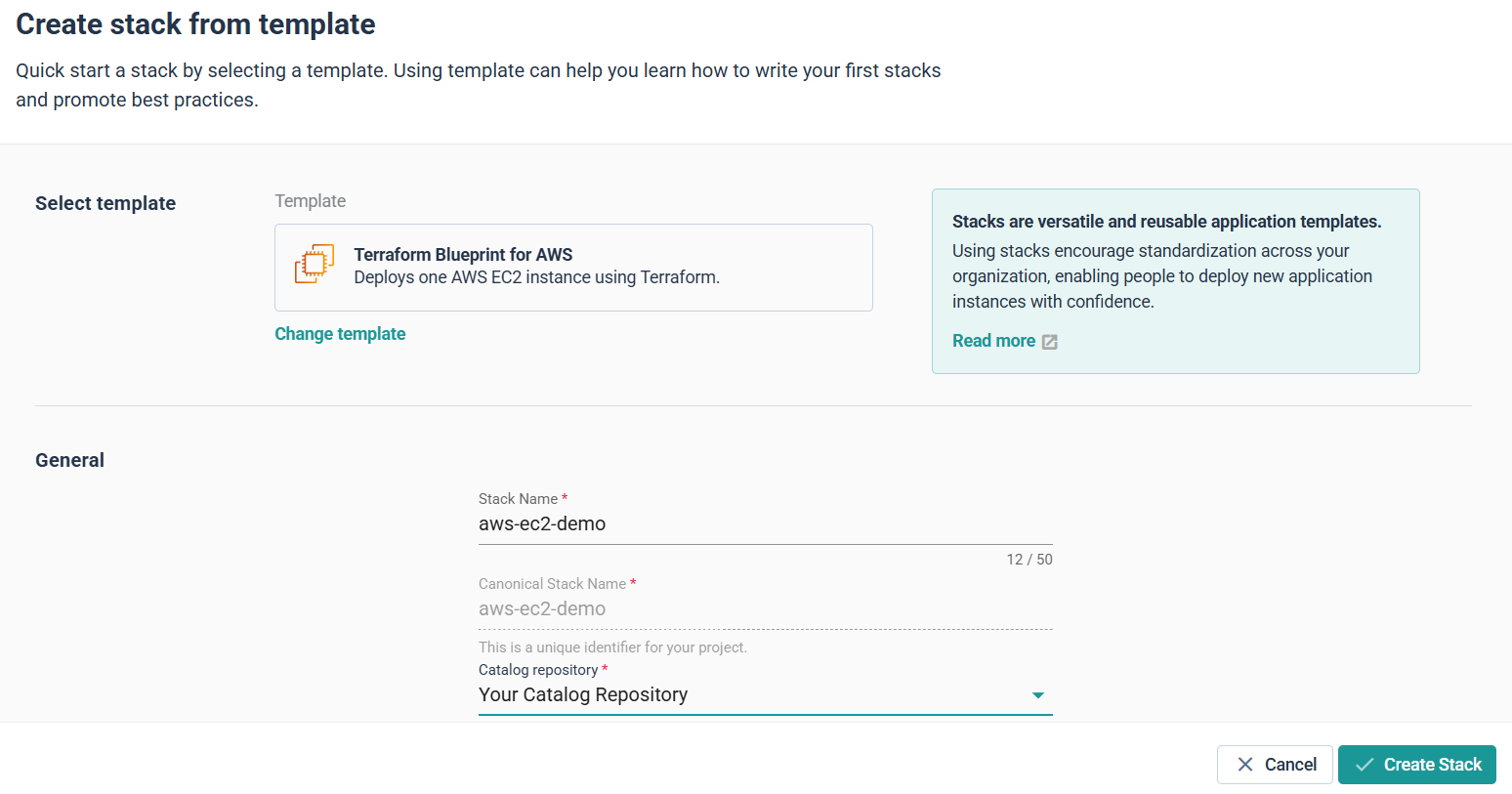The height and width of the screenshot is (794, 1512).
Task: Click the 'Catalog repository' field label
Action: 538,670
